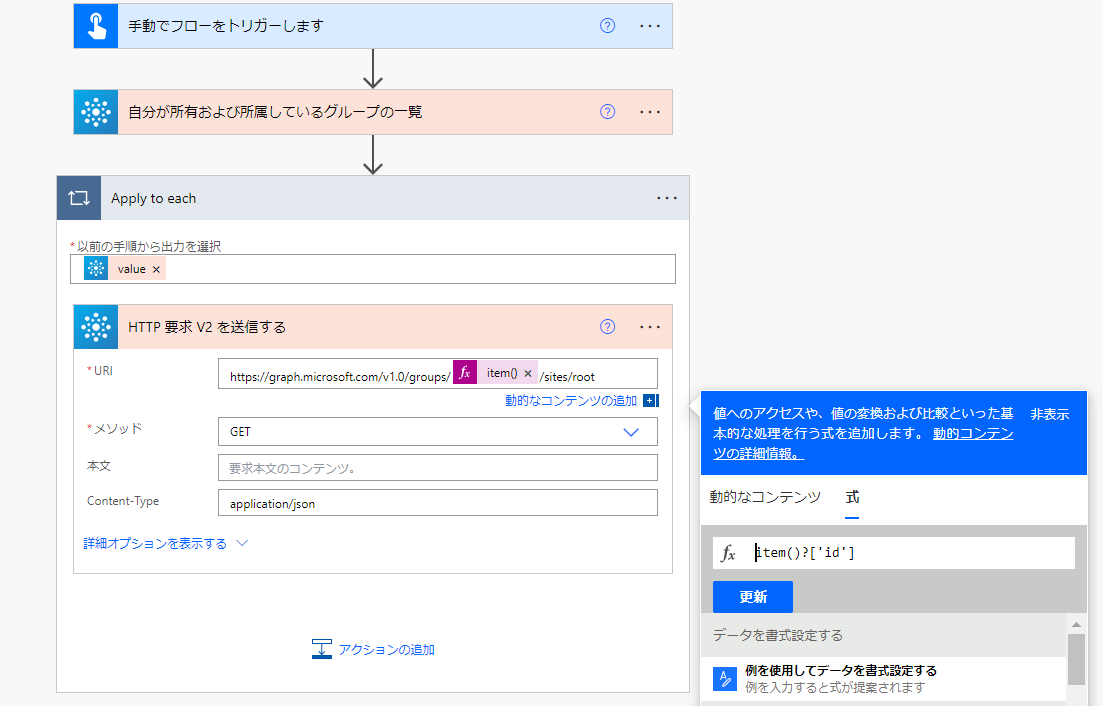Click the expression list scrollbar thumb
This screenshot has width=1103, height=706.
[x=1076, y=660]
